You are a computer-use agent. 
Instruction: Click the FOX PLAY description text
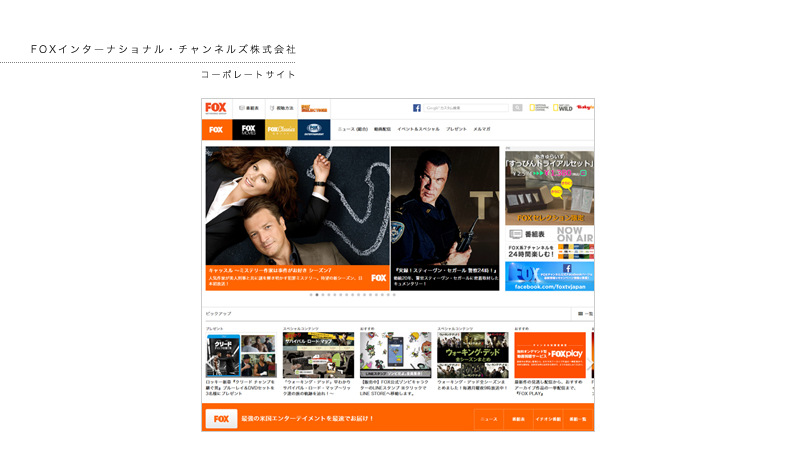coord(549,388)
